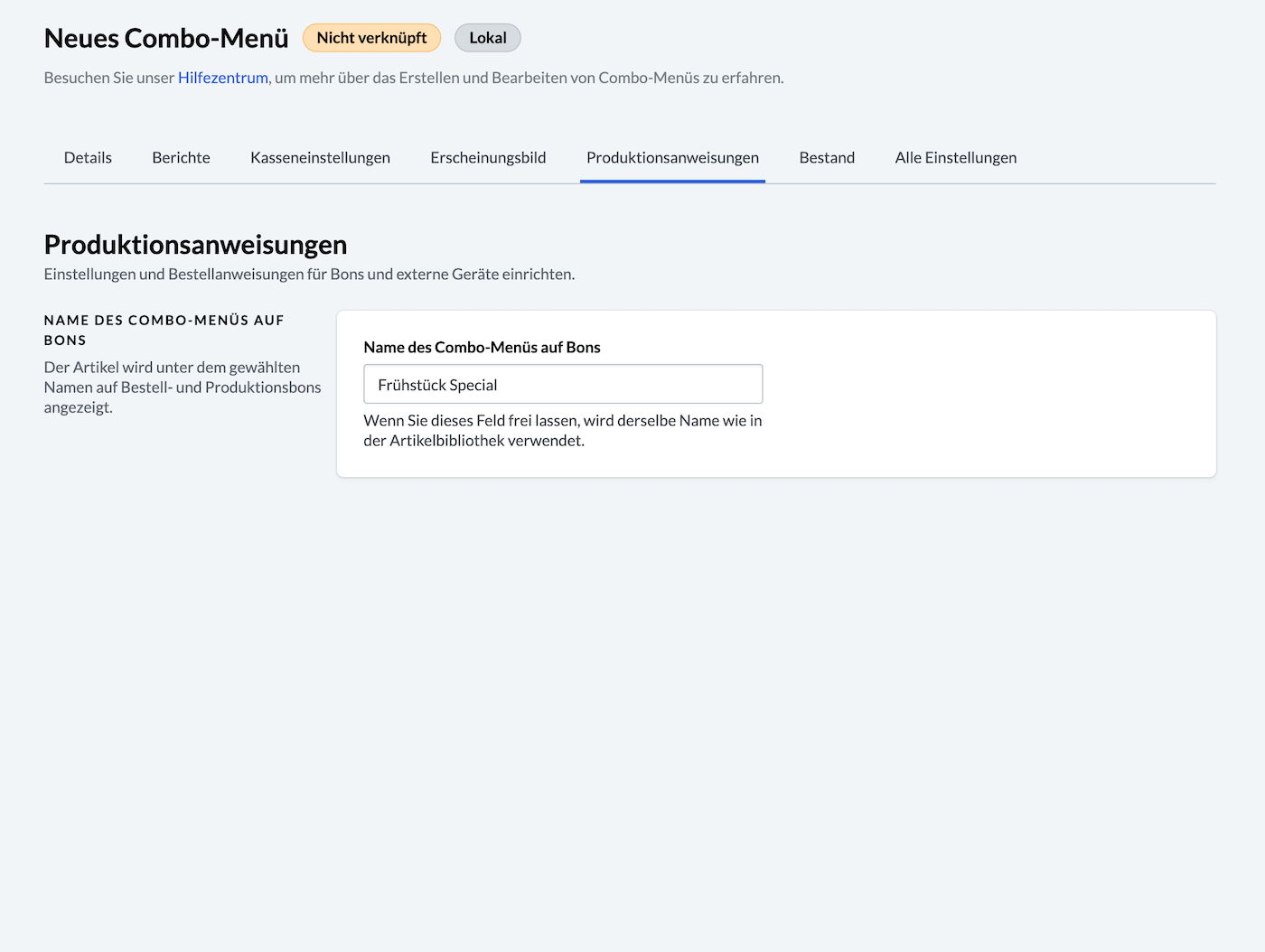Select the Erscheinungsbild tab
The image size is (1265, 952).
coord(488,157)
